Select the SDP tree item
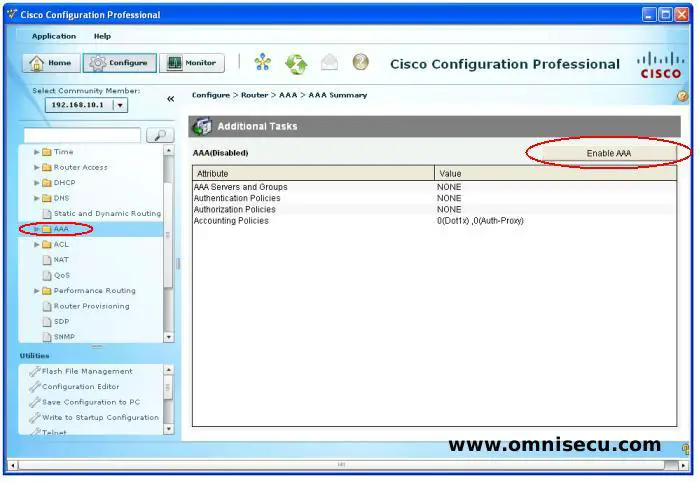 61,322
